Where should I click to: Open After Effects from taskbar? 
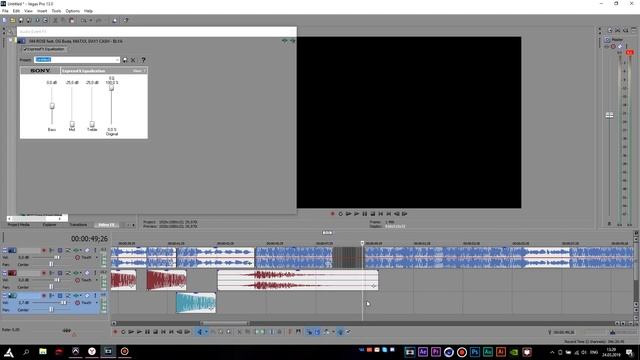(423, 352)
